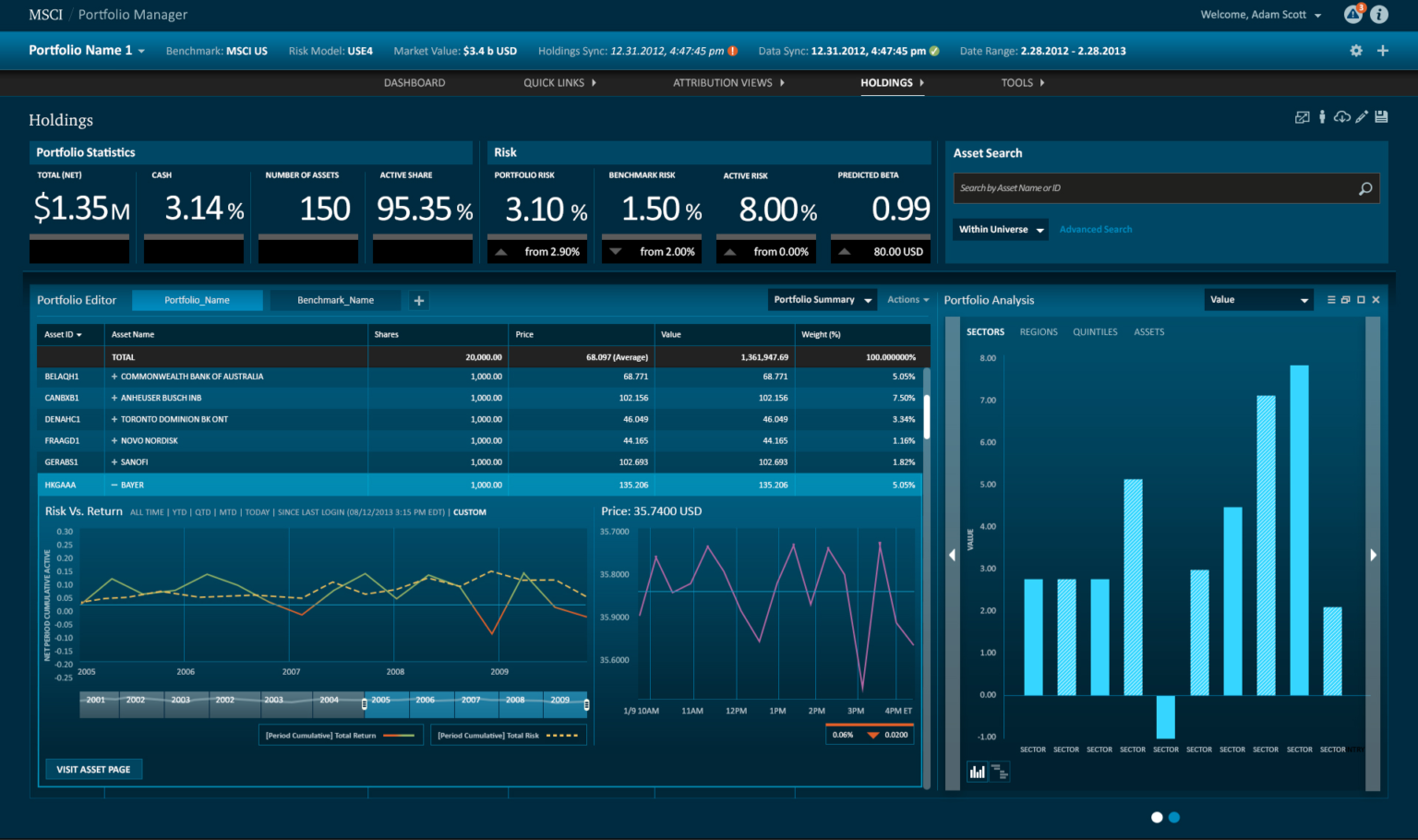This screenshot has height=840, width=1418.
Task: Select the Regions tab
Action: [1039, 332]
